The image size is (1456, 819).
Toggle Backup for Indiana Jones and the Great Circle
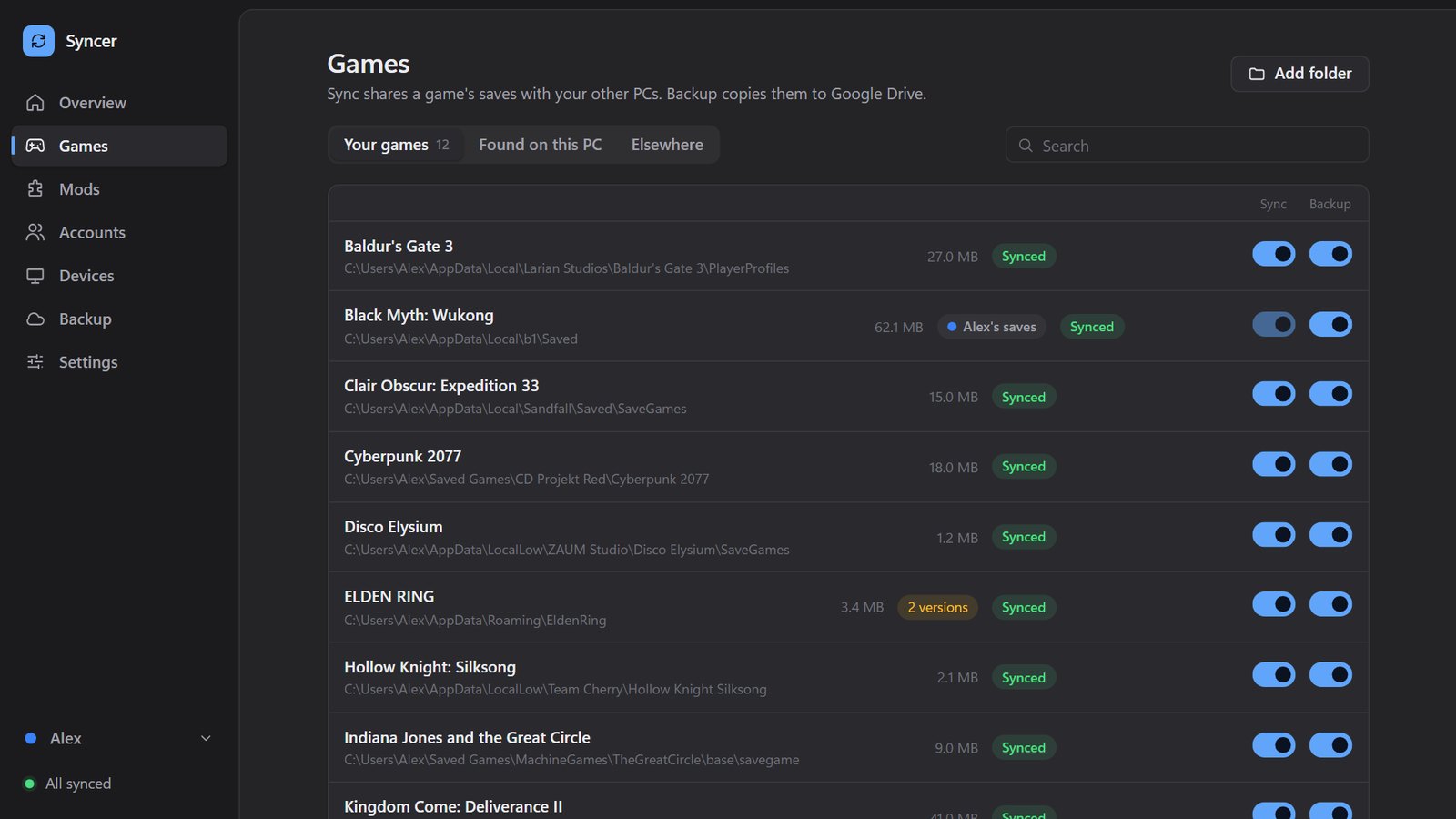pyautogui.click(x=1330, y=745)
